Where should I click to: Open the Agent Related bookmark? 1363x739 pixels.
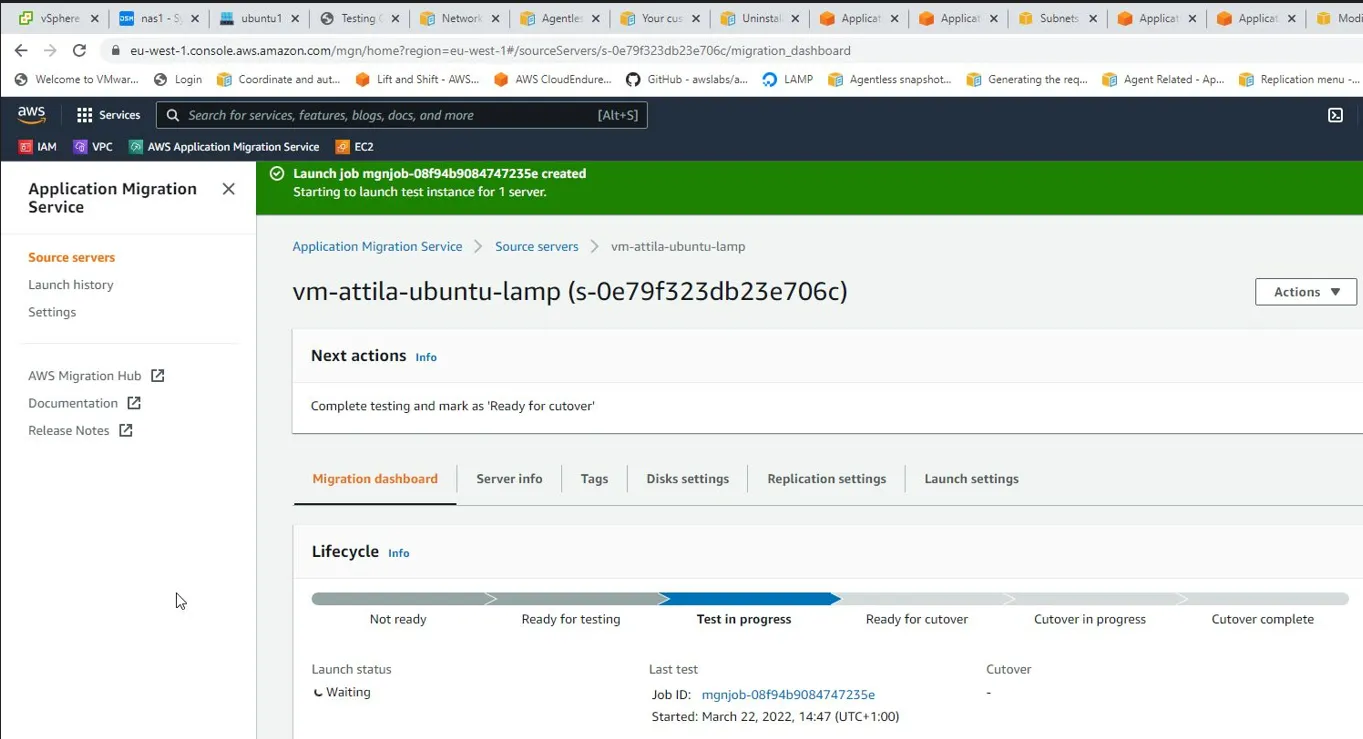click(1163, 80)
